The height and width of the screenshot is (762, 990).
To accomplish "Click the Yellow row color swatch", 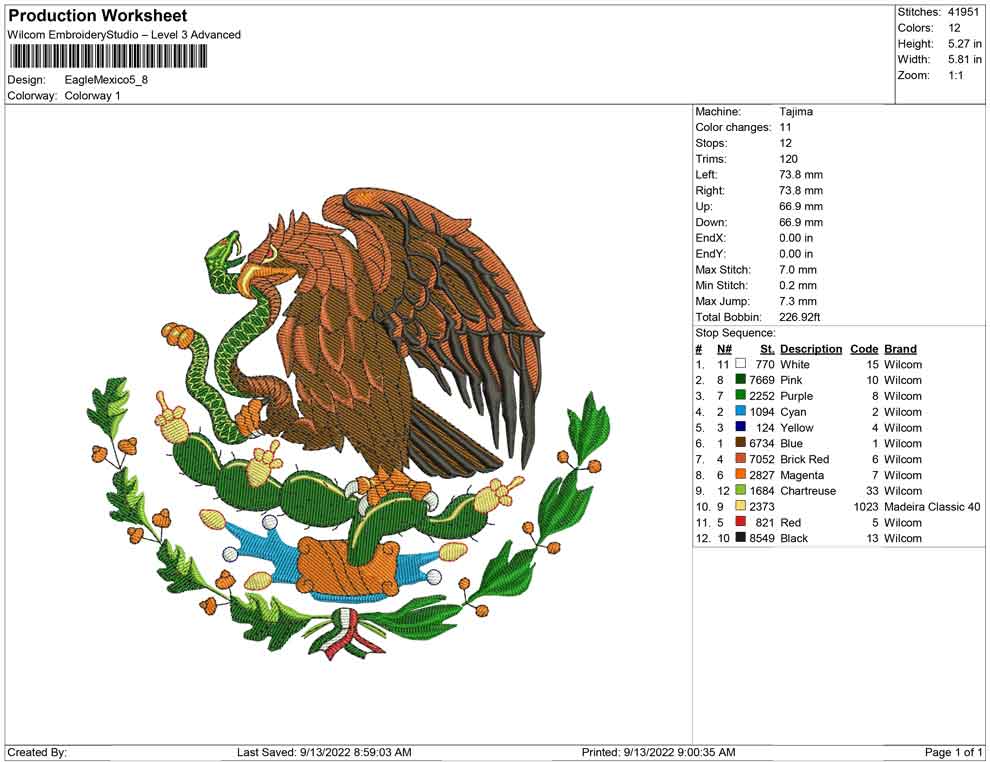I will pos(741,427).
